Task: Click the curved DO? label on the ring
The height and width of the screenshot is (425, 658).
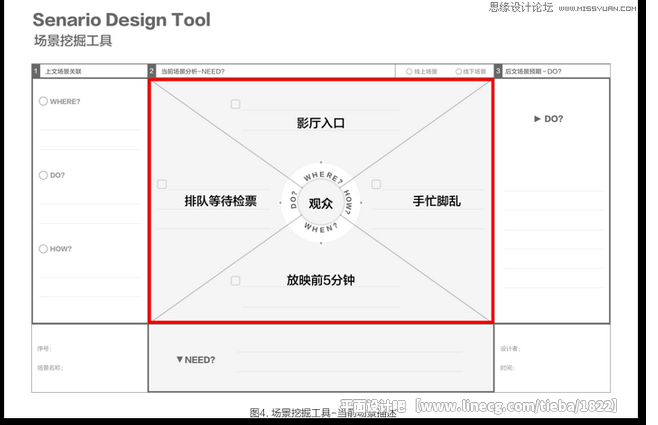Action: pyautogui.click(x=293, y=200)
